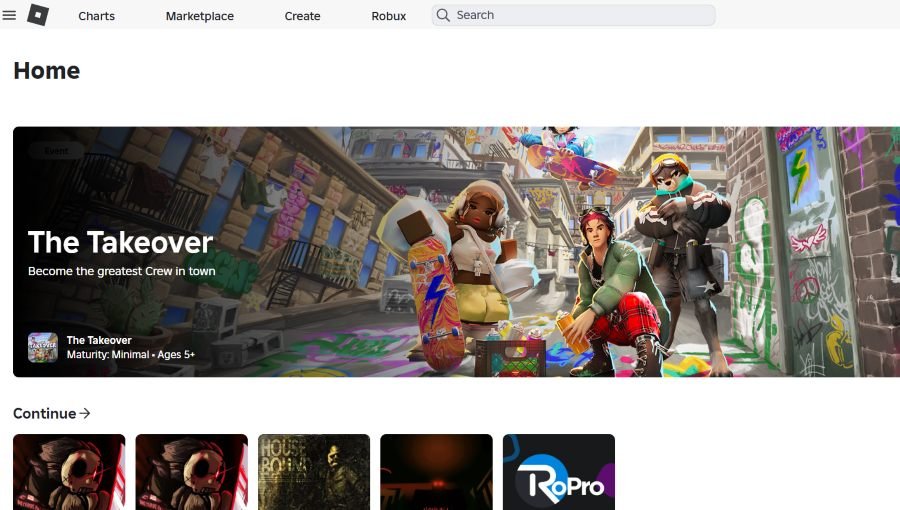Open the first skull character game tile
This screenshot has width=900, height=510.
69,472
